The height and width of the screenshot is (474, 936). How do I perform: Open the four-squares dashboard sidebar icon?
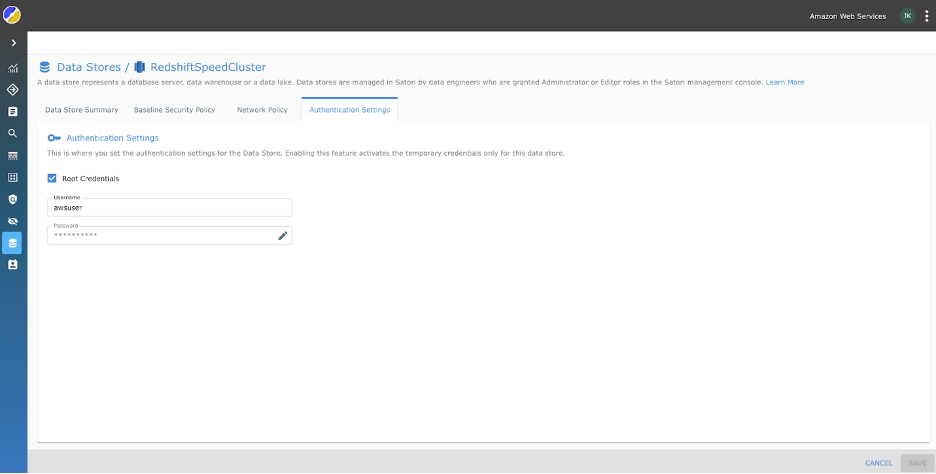pyautogui.click(x=13, y=177)
